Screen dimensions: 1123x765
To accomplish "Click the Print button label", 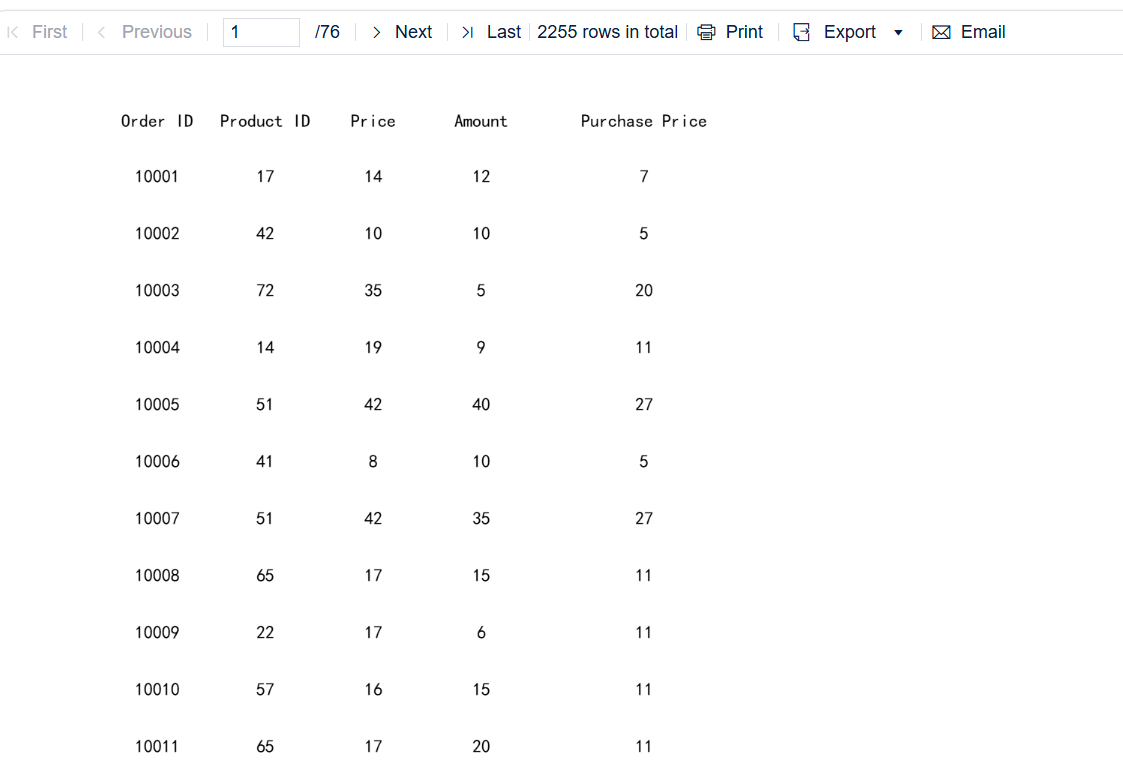I will pos(744,32).
